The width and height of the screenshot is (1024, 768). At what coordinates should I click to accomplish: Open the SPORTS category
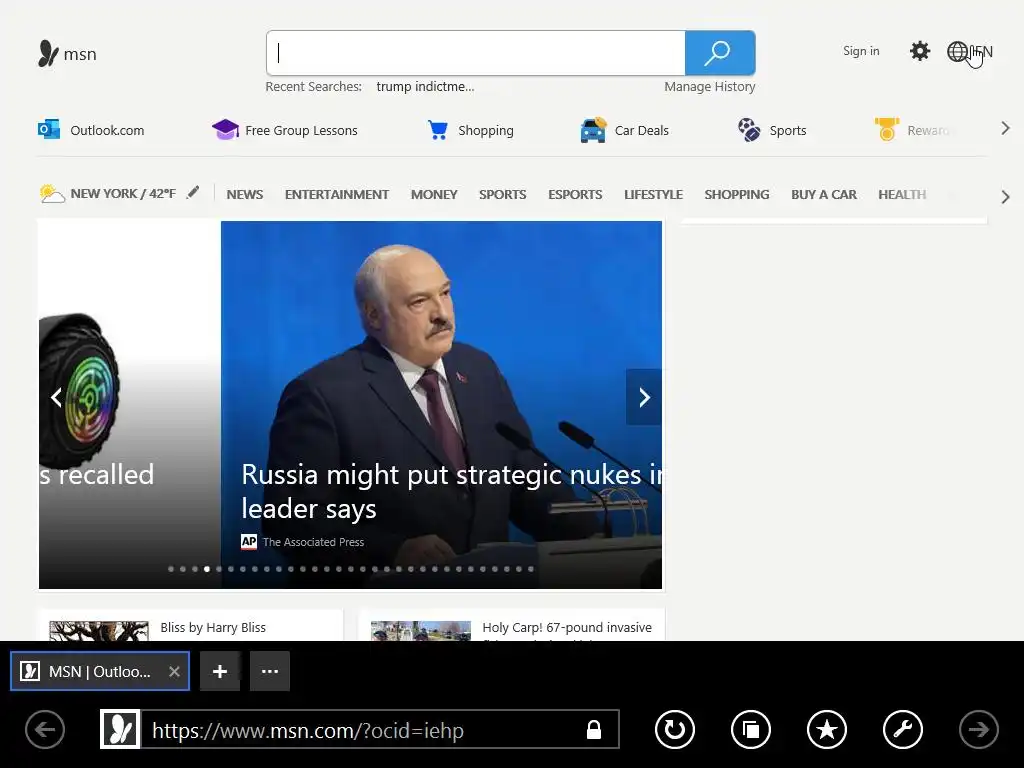[x=502, y=195]
